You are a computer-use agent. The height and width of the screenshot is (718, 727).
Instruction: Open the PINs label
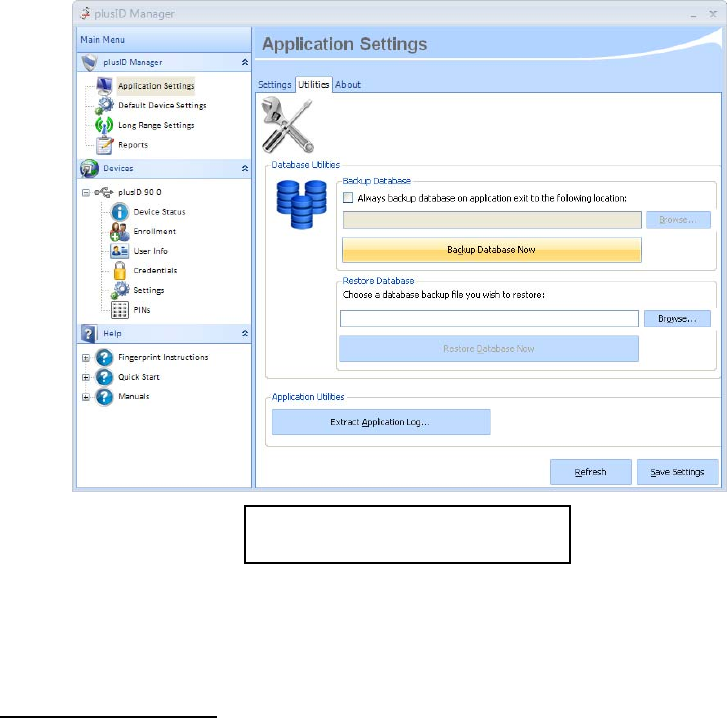[x=141, y=310]
